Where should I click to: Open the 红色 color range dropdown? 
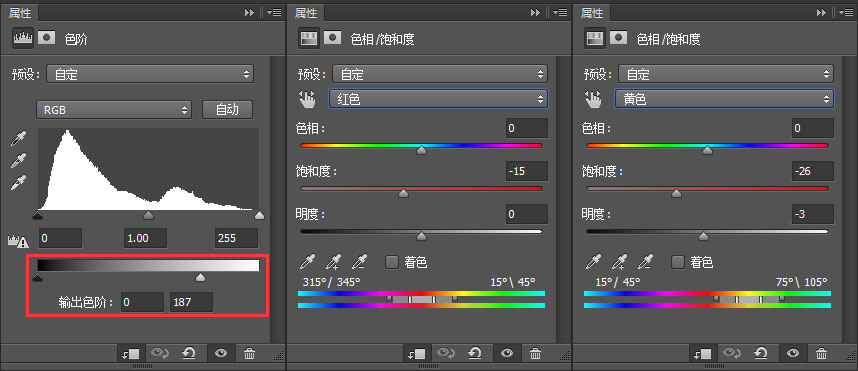pos(438,99)
